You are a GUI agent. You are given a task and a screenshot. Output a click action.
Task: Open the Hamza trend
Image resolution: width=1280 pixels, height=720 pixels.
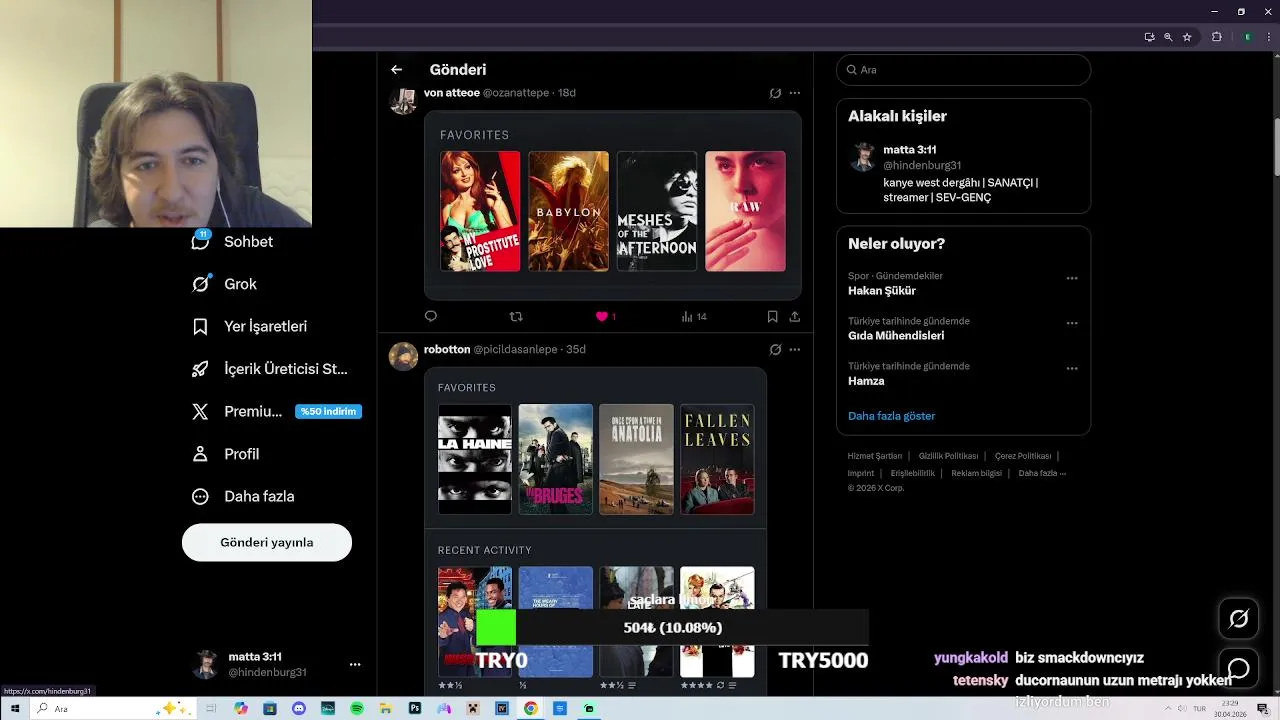[x=866, y=381]
